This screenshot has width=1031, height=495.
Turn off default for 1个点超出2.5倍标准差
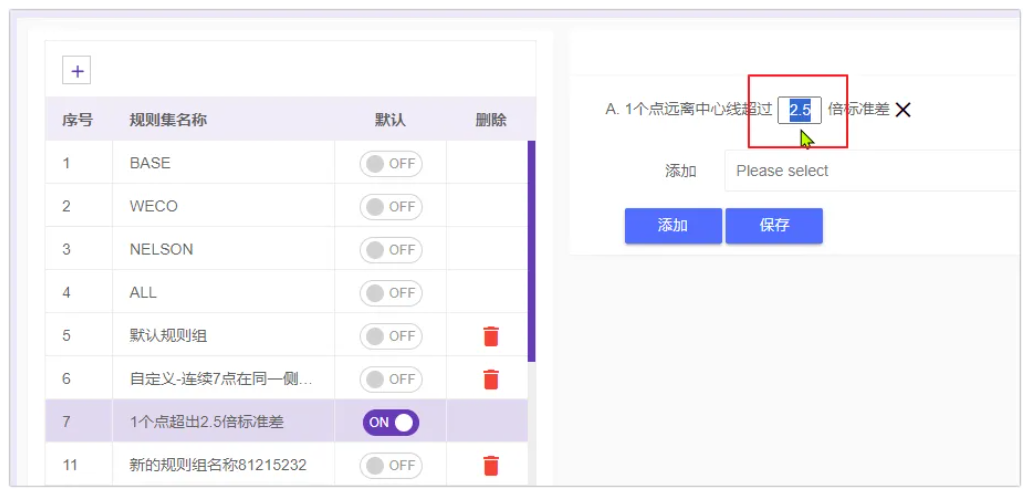coord(391,422)
